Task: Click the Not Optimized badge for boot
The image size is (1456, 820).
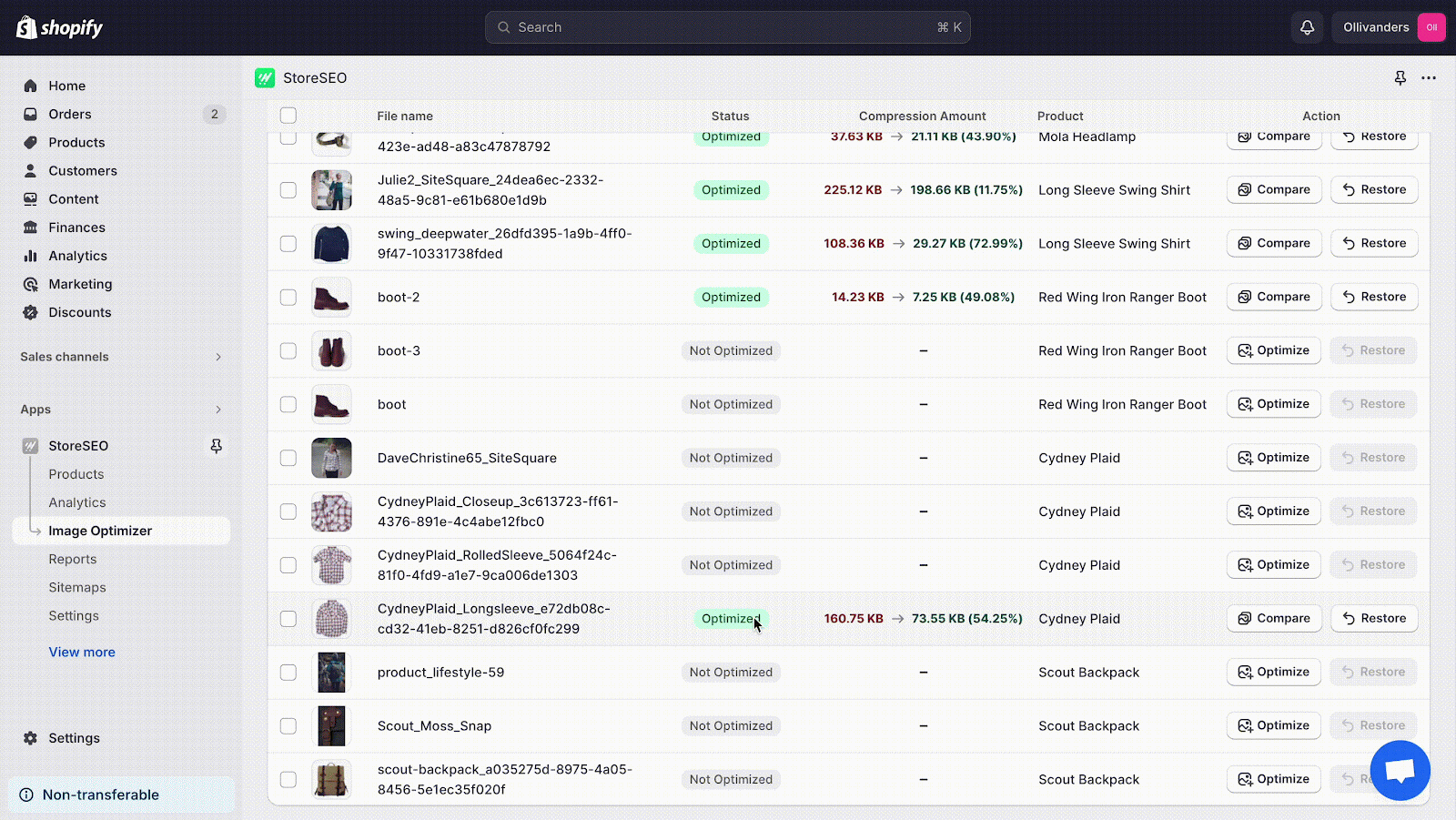Action: coord(731,404)
